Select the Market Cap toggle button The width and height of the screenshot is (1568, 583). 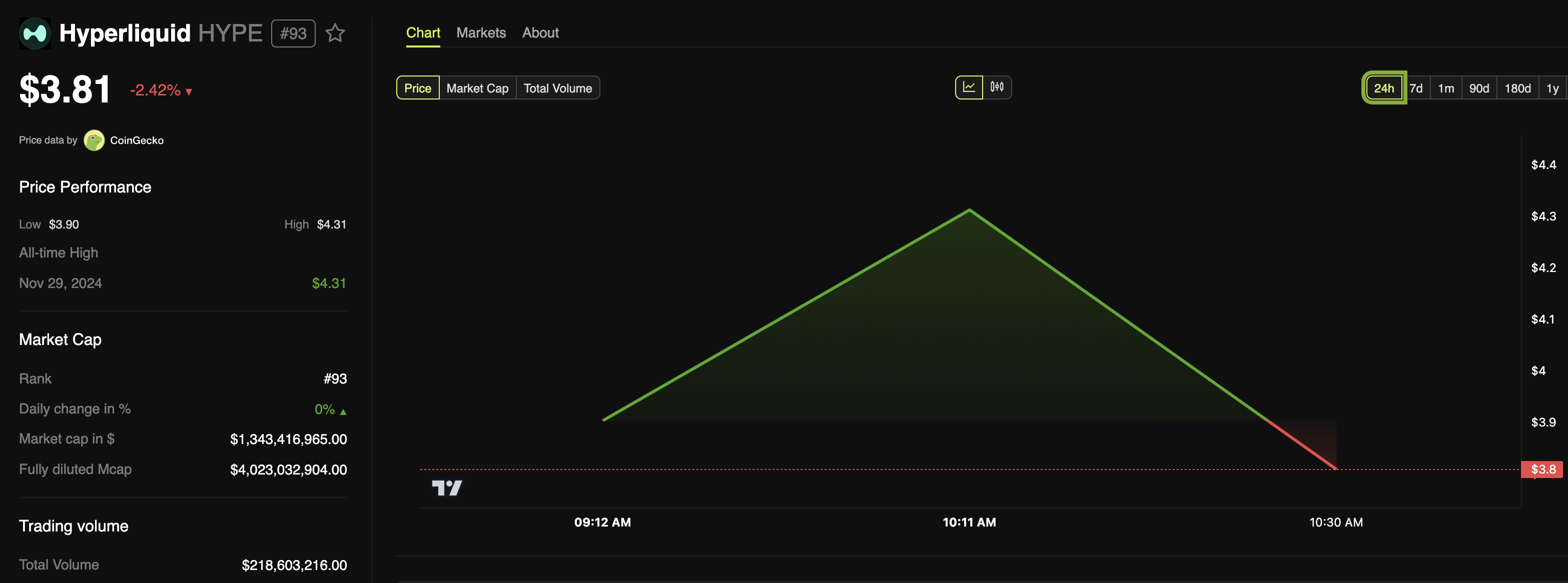pyautogui.click(x=477, y=88)
